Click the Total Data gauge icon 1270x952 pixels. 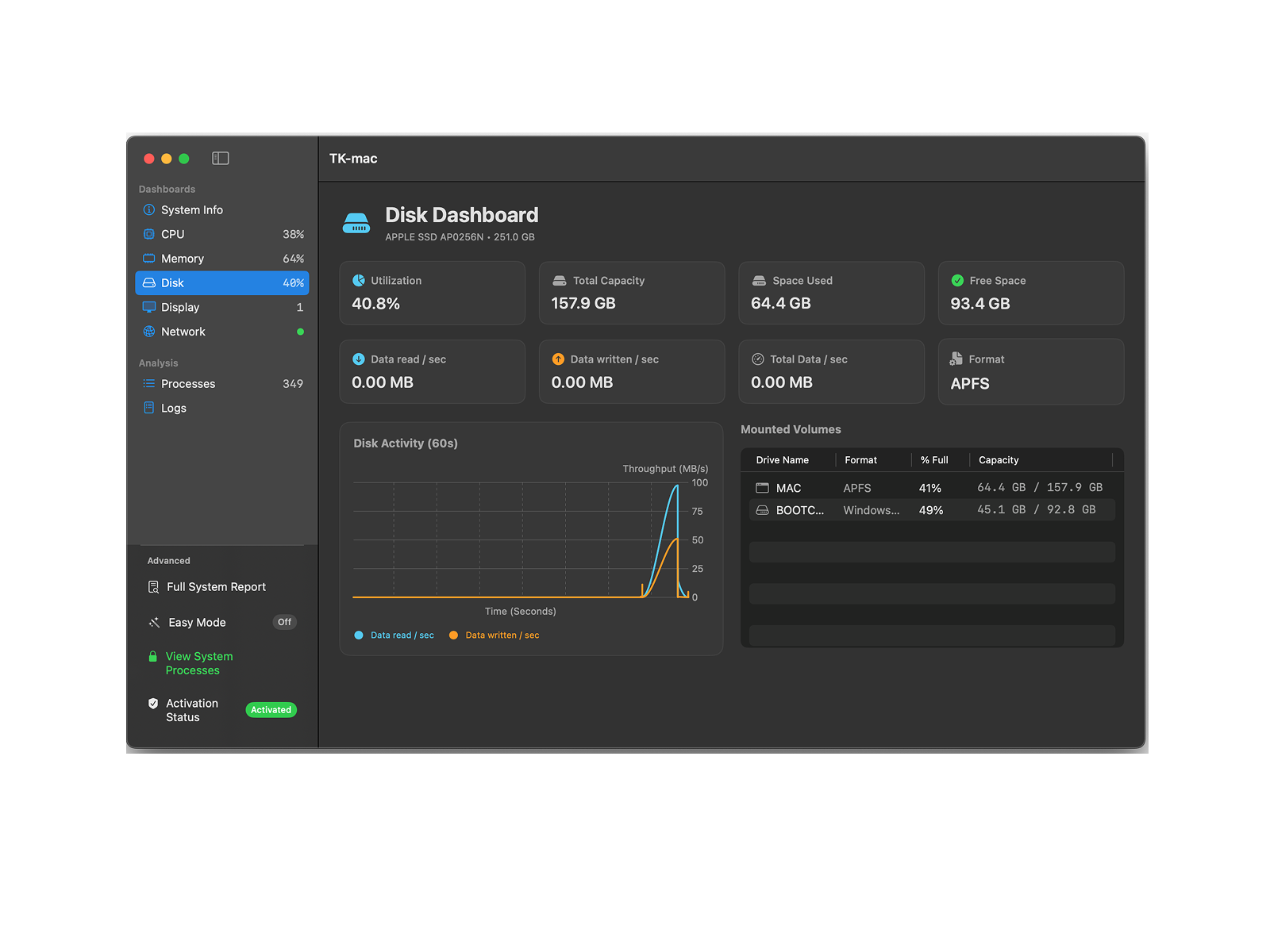pos(758,359)
